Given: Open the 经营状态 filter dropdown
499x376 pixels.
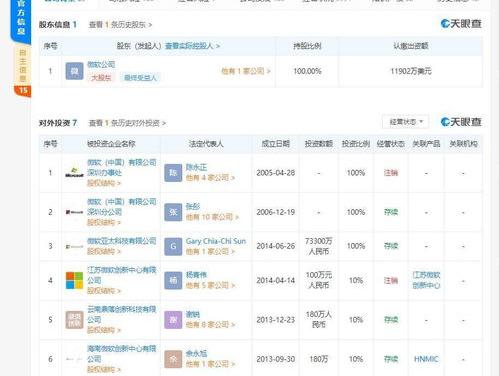Looking at the screenshot, I should [x=406, y=122].
